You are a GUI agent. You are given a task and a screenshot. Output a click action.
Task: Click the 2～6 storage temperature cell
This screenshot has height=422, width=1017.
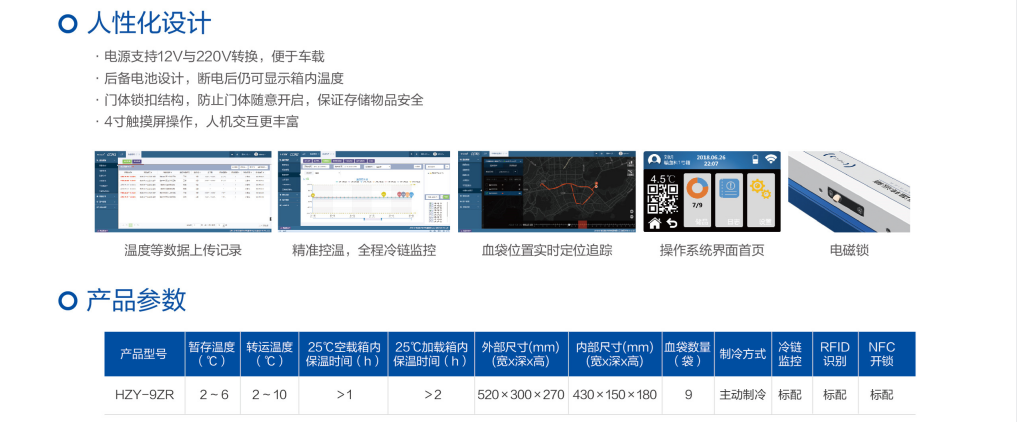coord(214,394)
